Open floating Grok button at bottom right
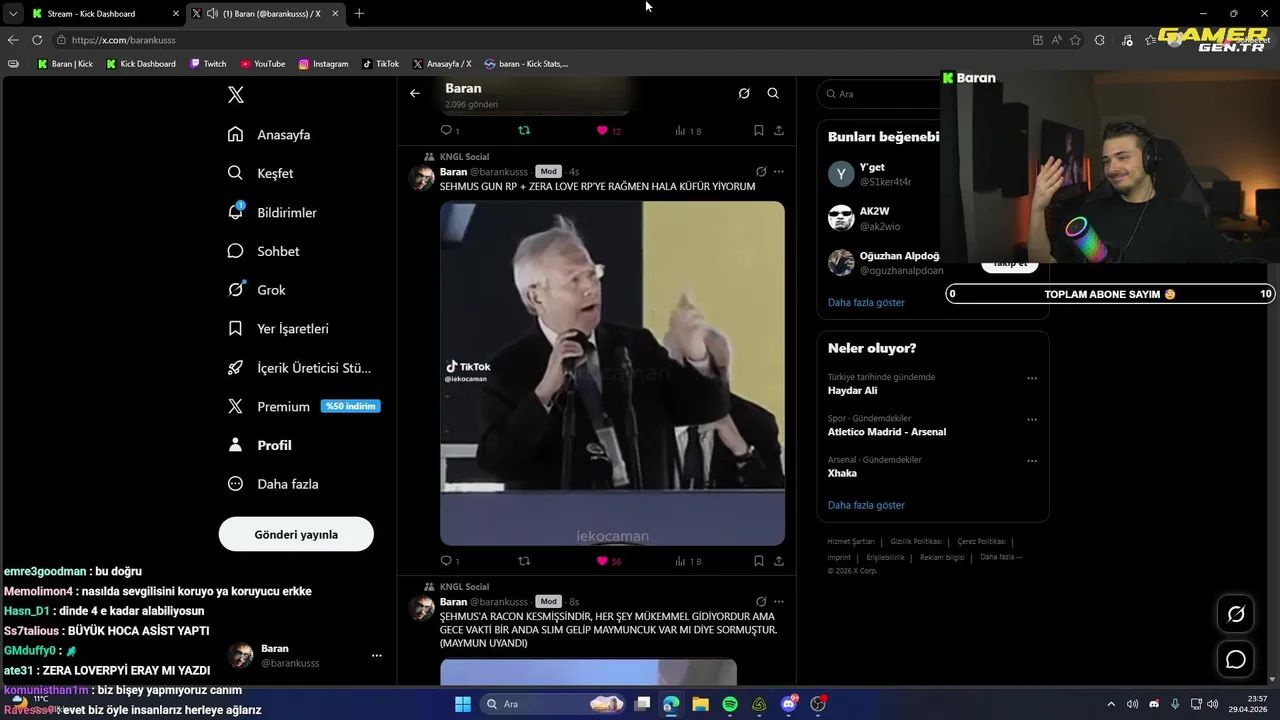This screenshot has height=720, width=1280. (x=1236, y=614)
